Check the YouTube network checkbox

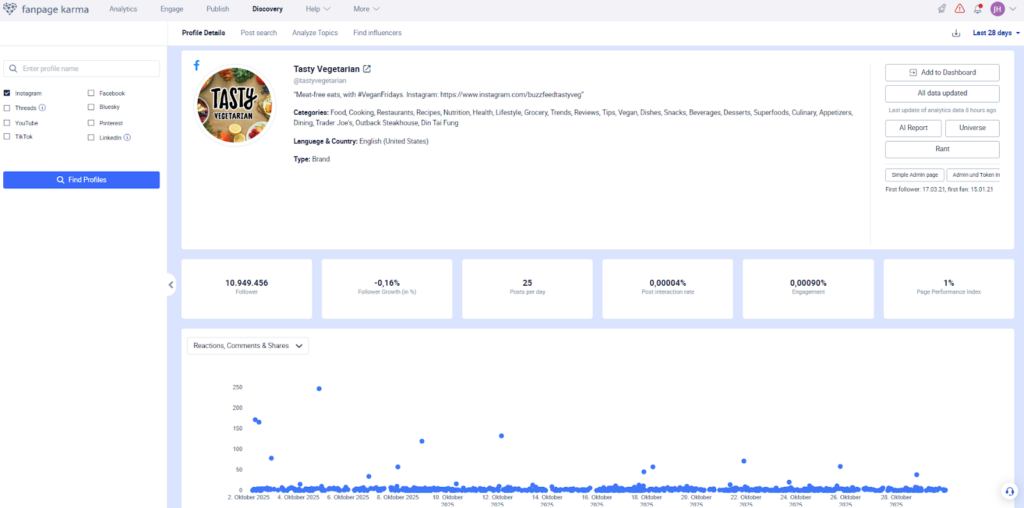(x=8, y=123)
